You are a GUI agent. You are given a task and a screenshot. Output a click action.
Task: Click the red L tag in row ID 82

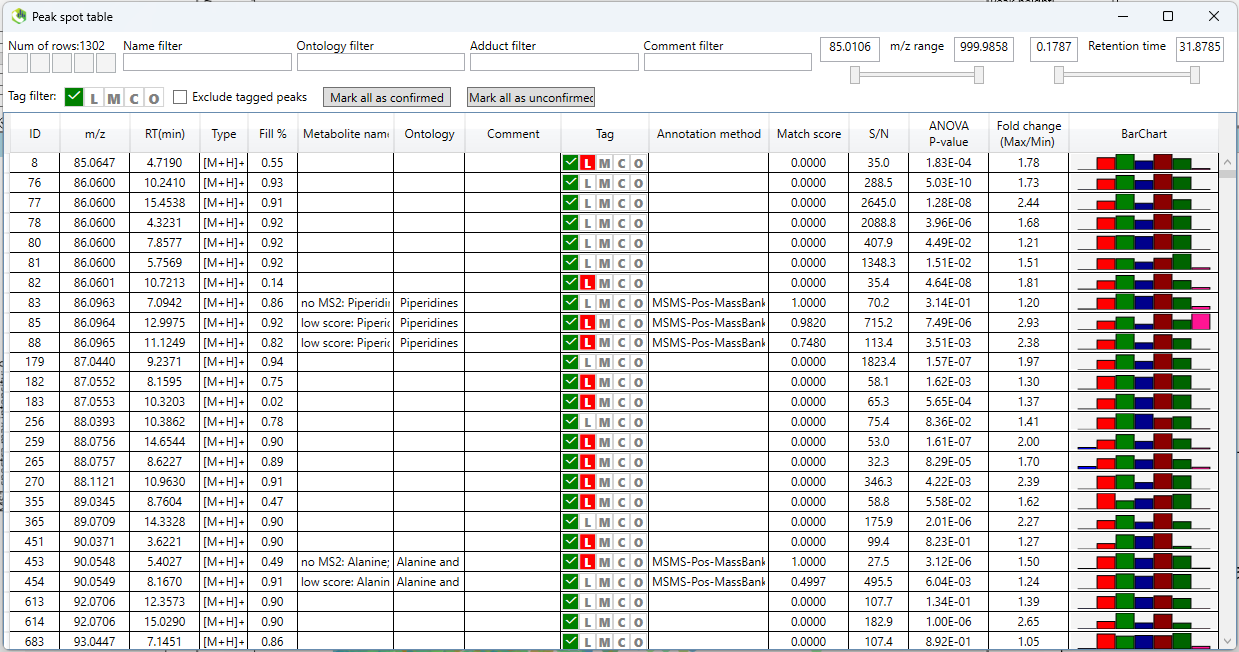[588, 283]
